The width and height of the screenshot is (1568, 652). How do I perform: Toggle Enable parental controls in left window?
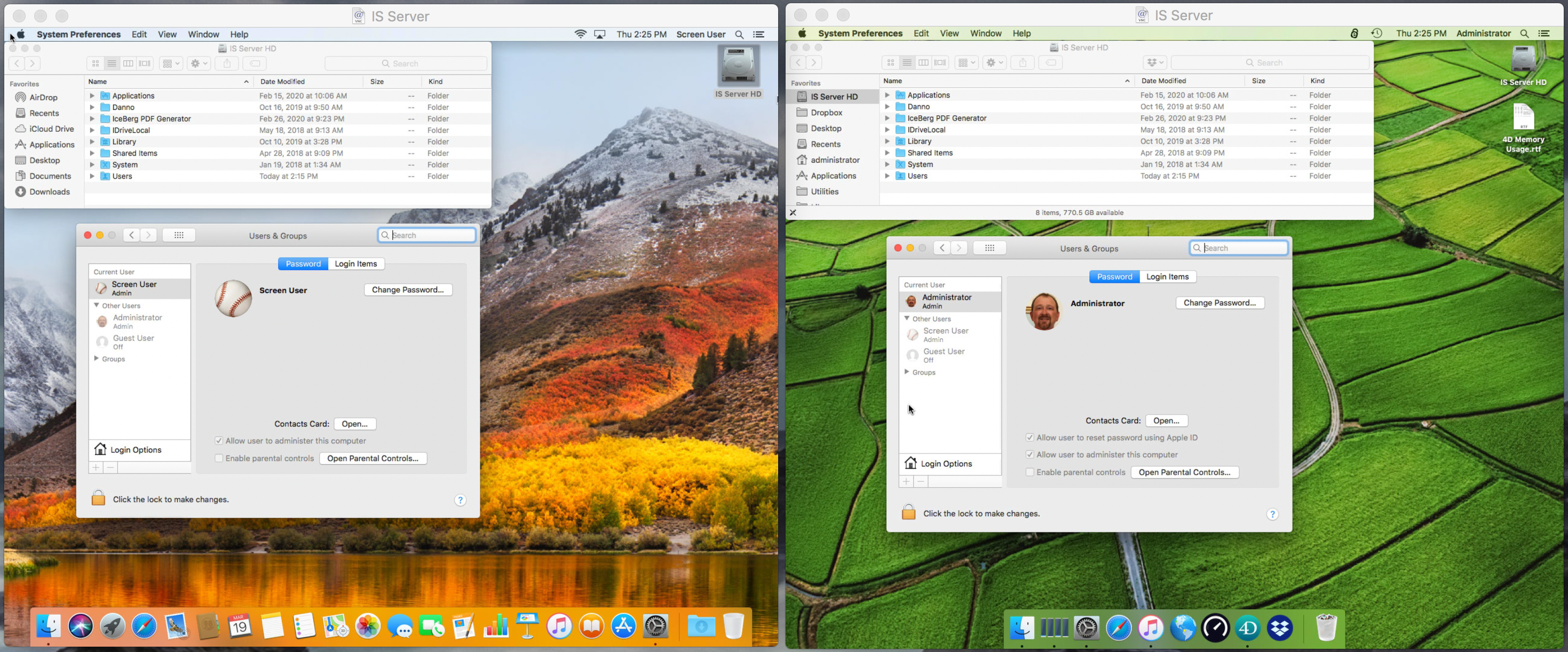218,458
